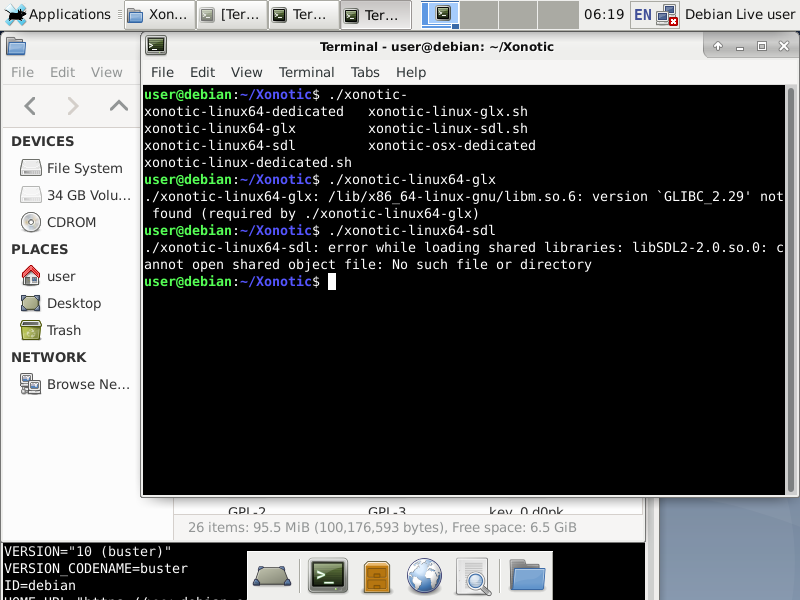Open the Applications menu

[58, 14]
